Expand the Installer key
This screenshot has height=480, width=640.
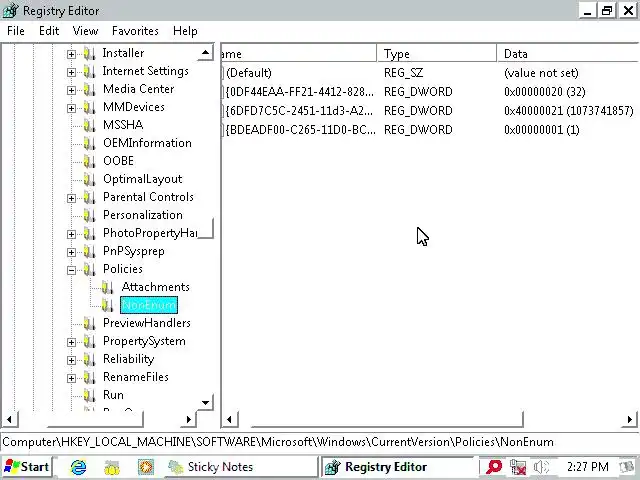71,54
